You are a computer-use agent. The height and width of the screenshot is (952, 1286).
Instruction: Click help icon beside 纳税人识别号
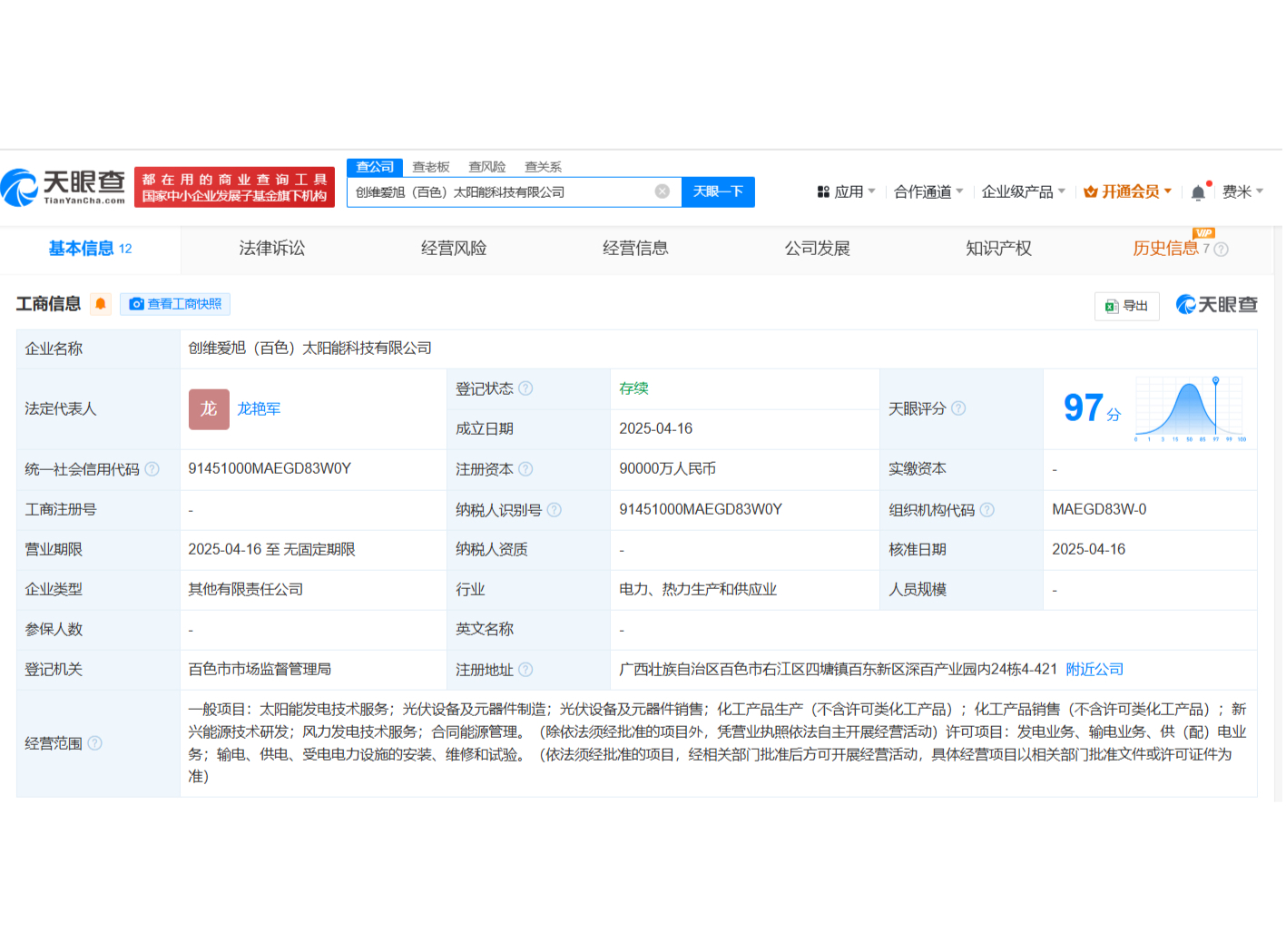555,510
